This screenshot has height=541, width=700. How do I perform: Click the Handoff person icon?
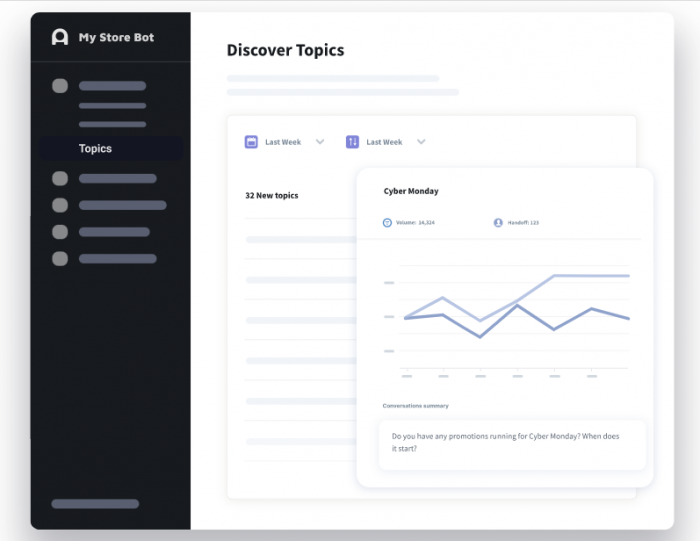(x=498, y=222)
